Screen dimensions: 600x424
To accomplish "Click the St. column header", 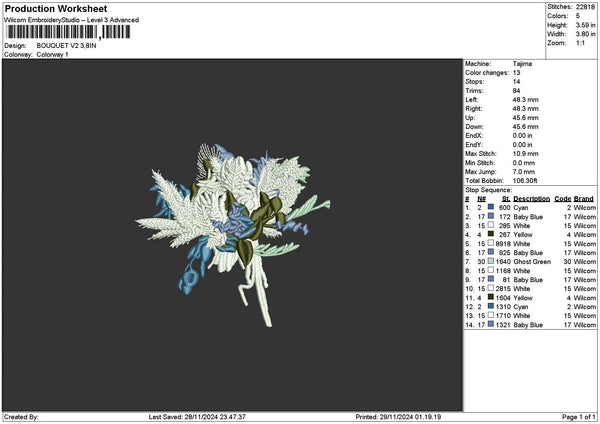I will [506, 199].
